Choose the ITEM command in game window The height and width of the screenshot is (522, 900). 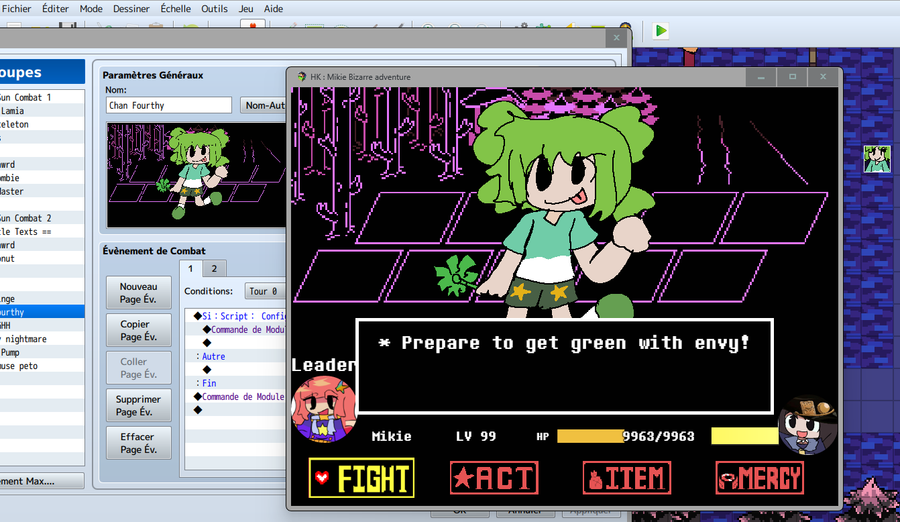[x=627, y=478]
